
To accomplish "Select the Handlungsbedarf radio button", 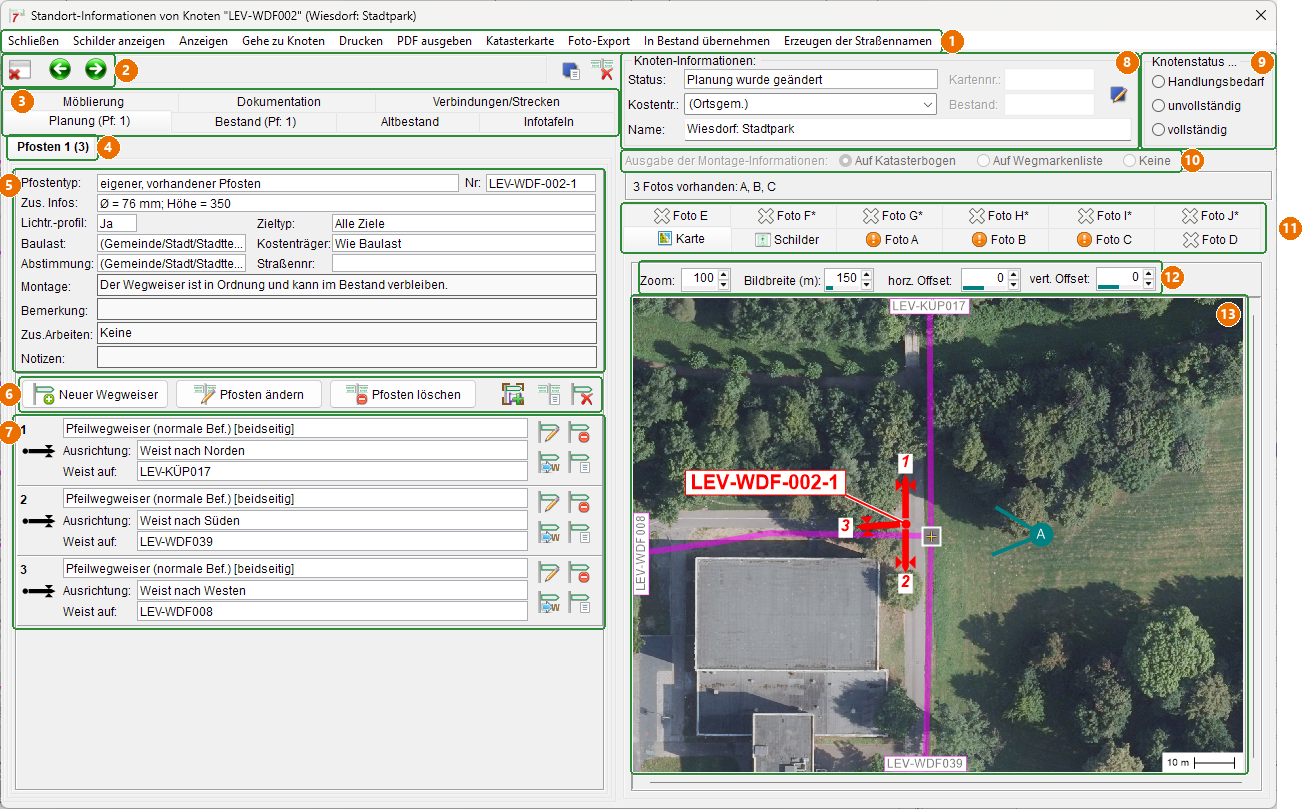I will point(1159,82).
